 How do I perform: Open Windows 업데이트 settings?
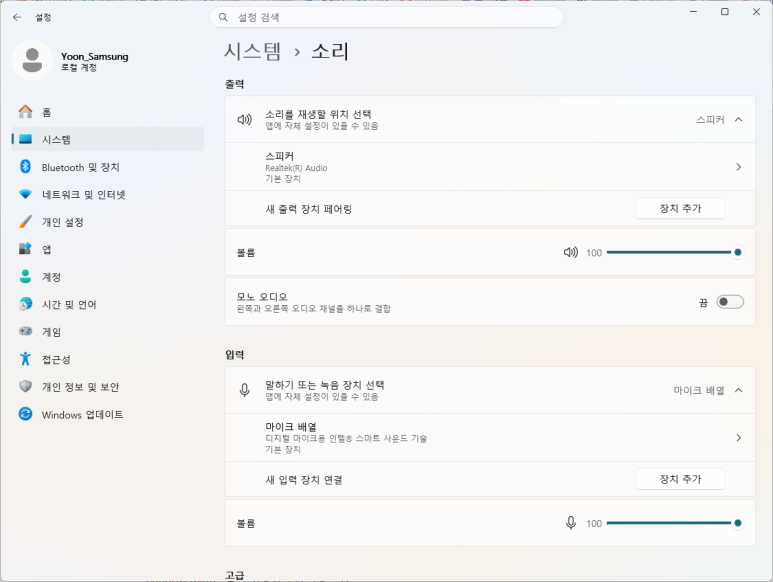[108, 414]
